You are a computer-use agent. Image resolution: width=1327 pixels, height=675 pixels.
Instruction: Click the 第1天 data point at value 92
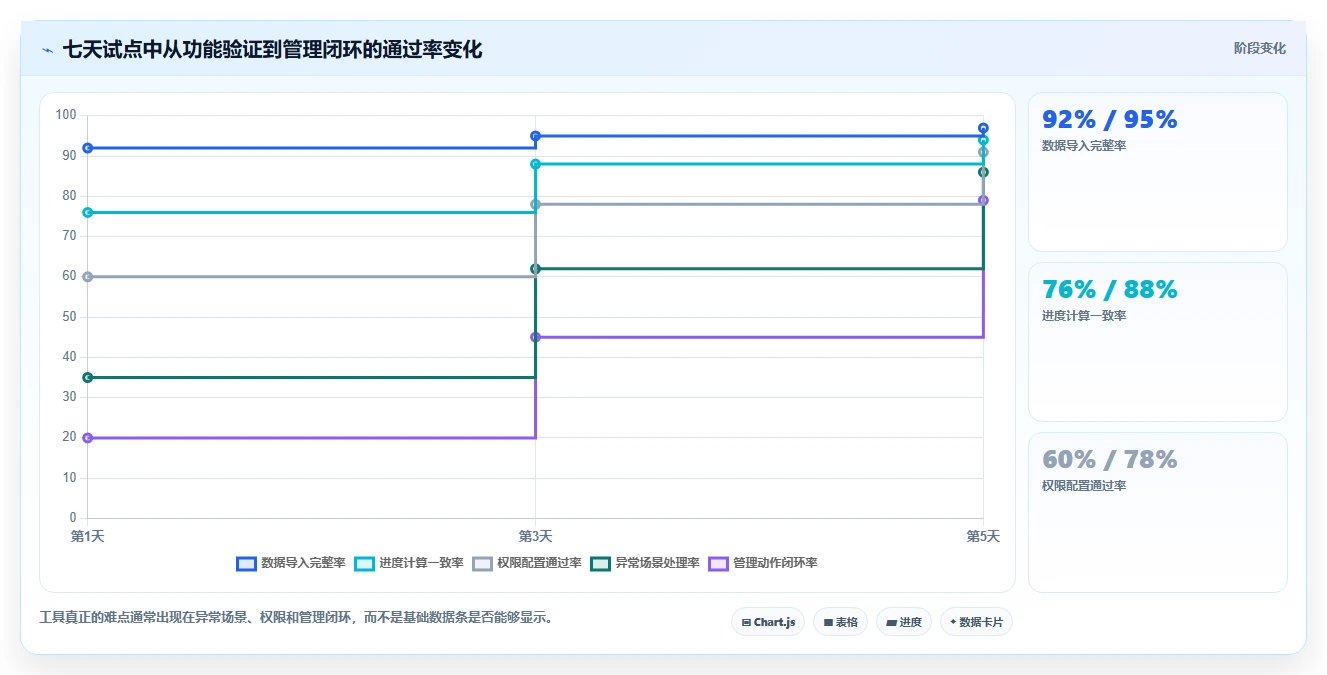coord(88,148)
